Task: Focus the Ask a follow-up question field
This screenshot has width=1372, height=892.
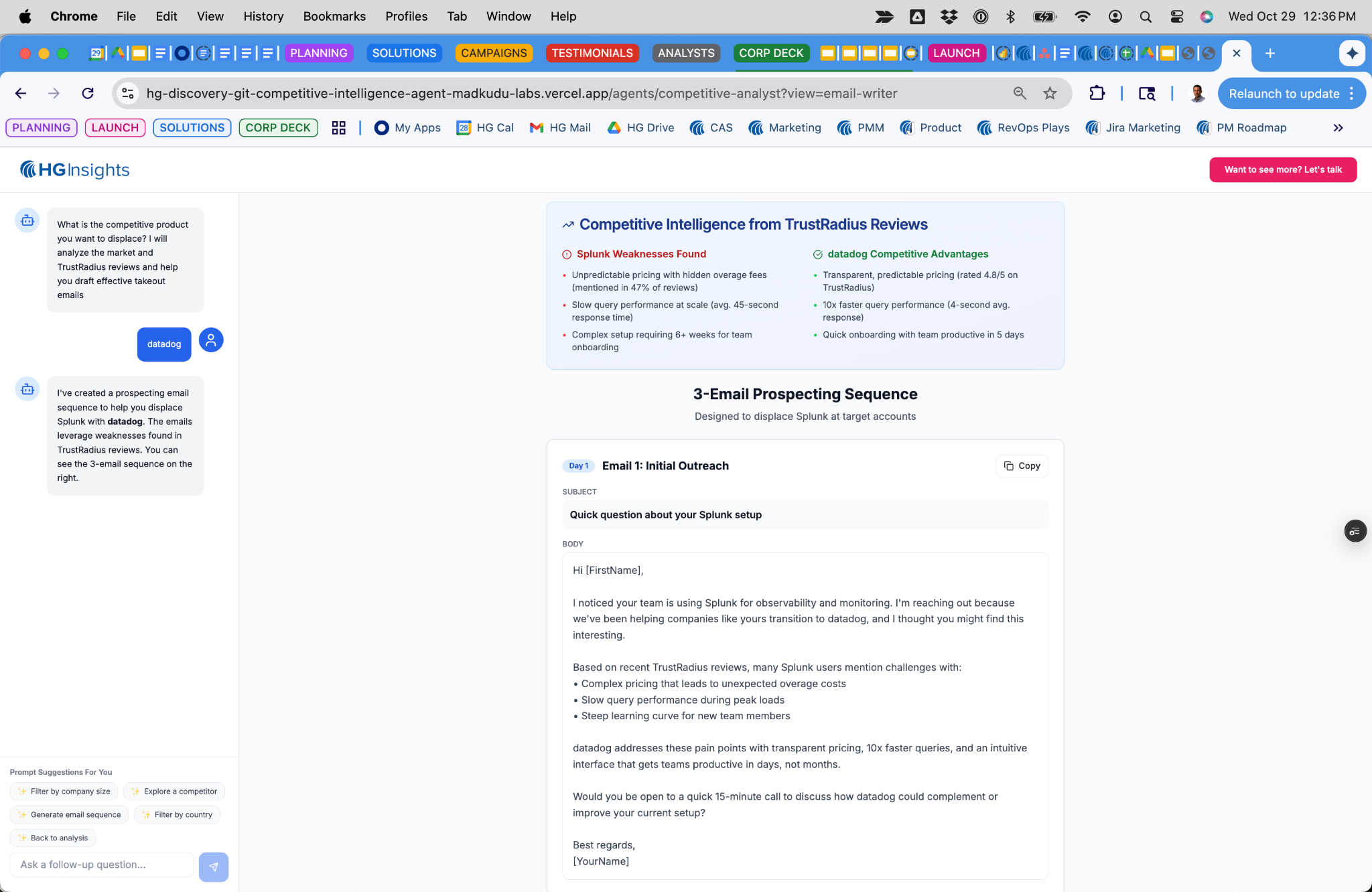Action: coord(102,865)
